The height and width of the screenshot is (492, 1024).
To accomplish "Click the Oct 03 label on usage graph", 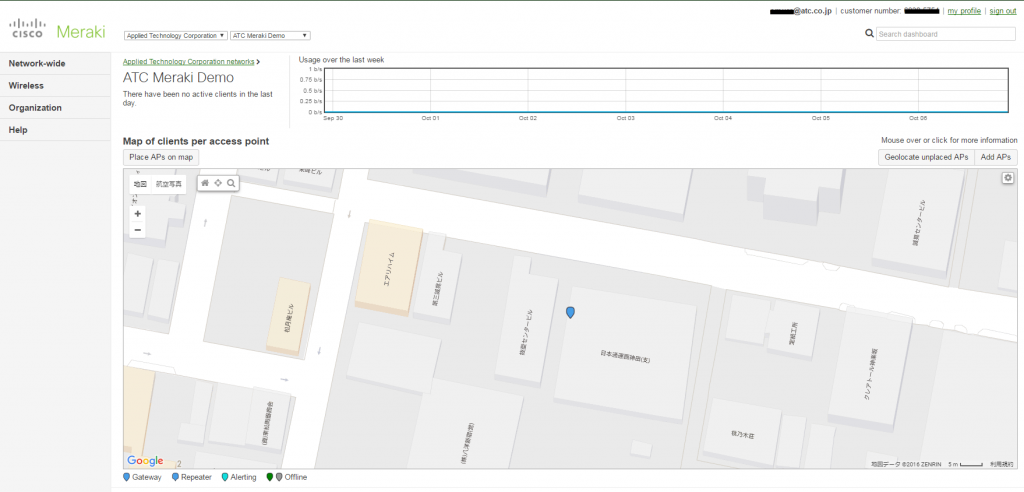I will pyautogui.click(x=625, y=118).
